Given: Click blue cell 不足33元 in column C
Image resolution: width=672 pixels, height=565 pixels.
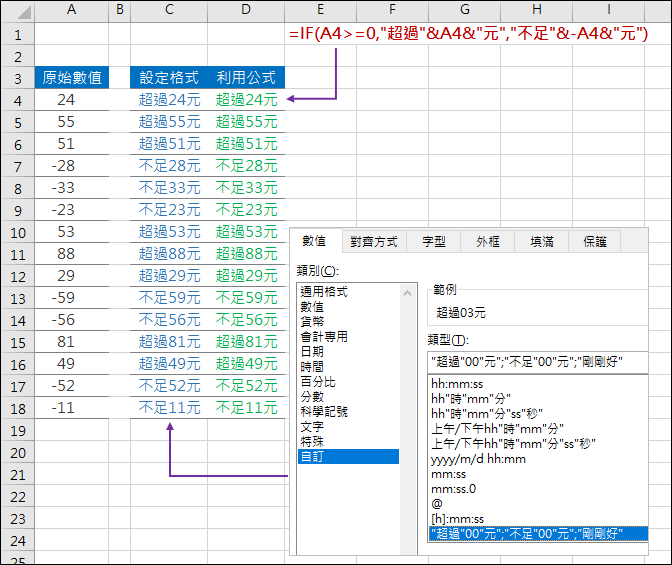Looking at the screenshot, I should 169,188.
